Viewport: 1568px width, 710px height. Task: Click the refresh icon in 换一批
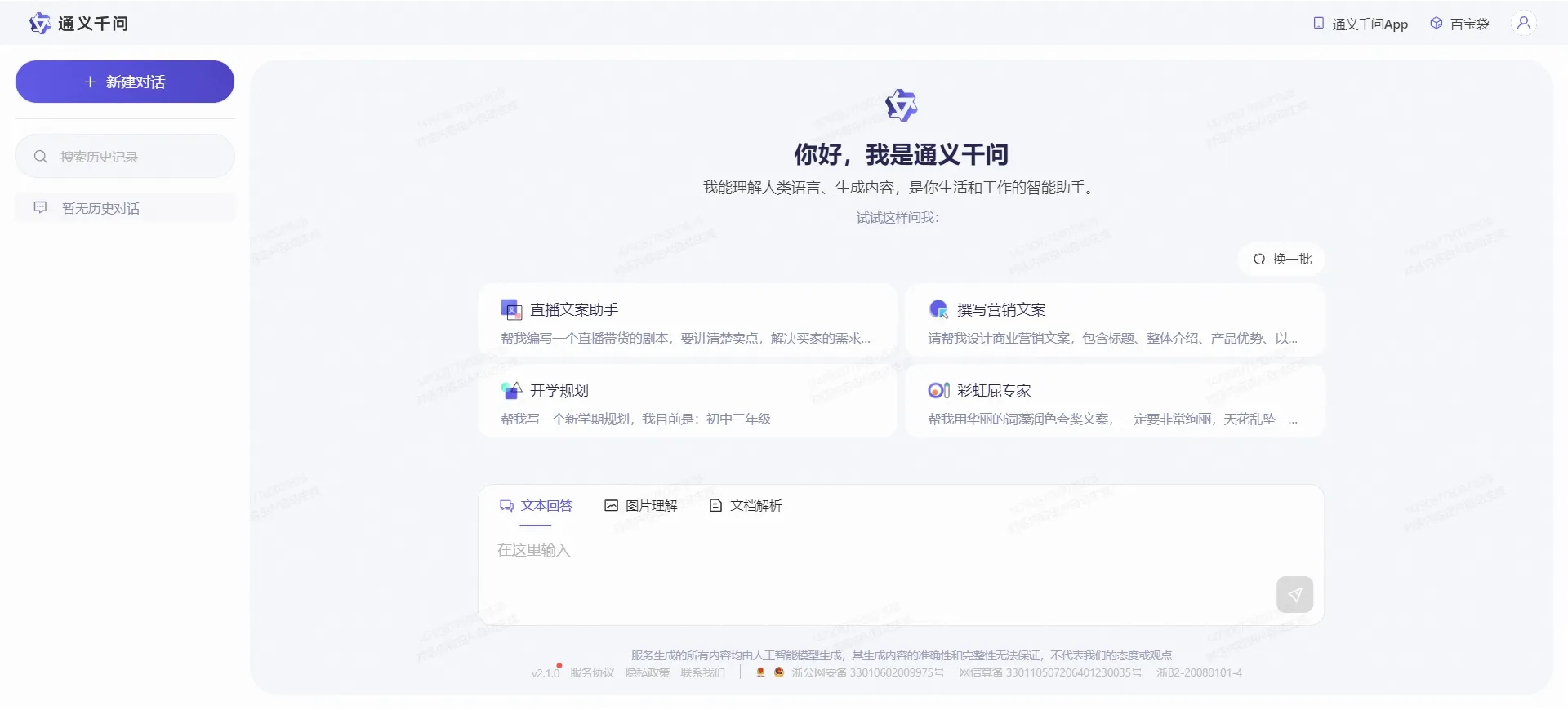(x=1259, y=259)
